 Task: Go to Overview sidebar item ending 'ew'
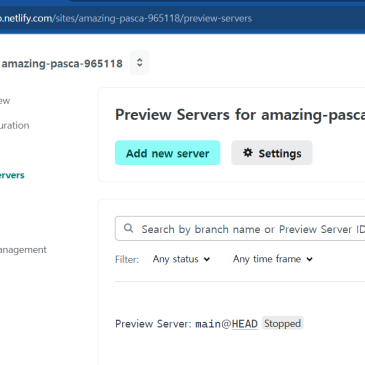(x=5, y=101)
